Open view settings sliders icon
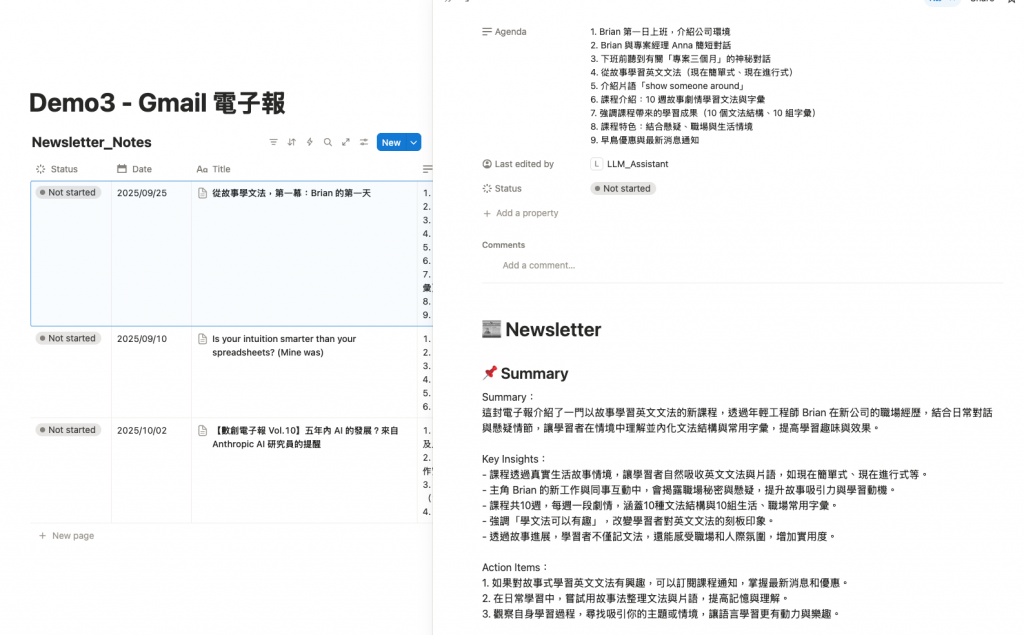The width and height of the screenshot is (1024, 635). pos(364,142)
